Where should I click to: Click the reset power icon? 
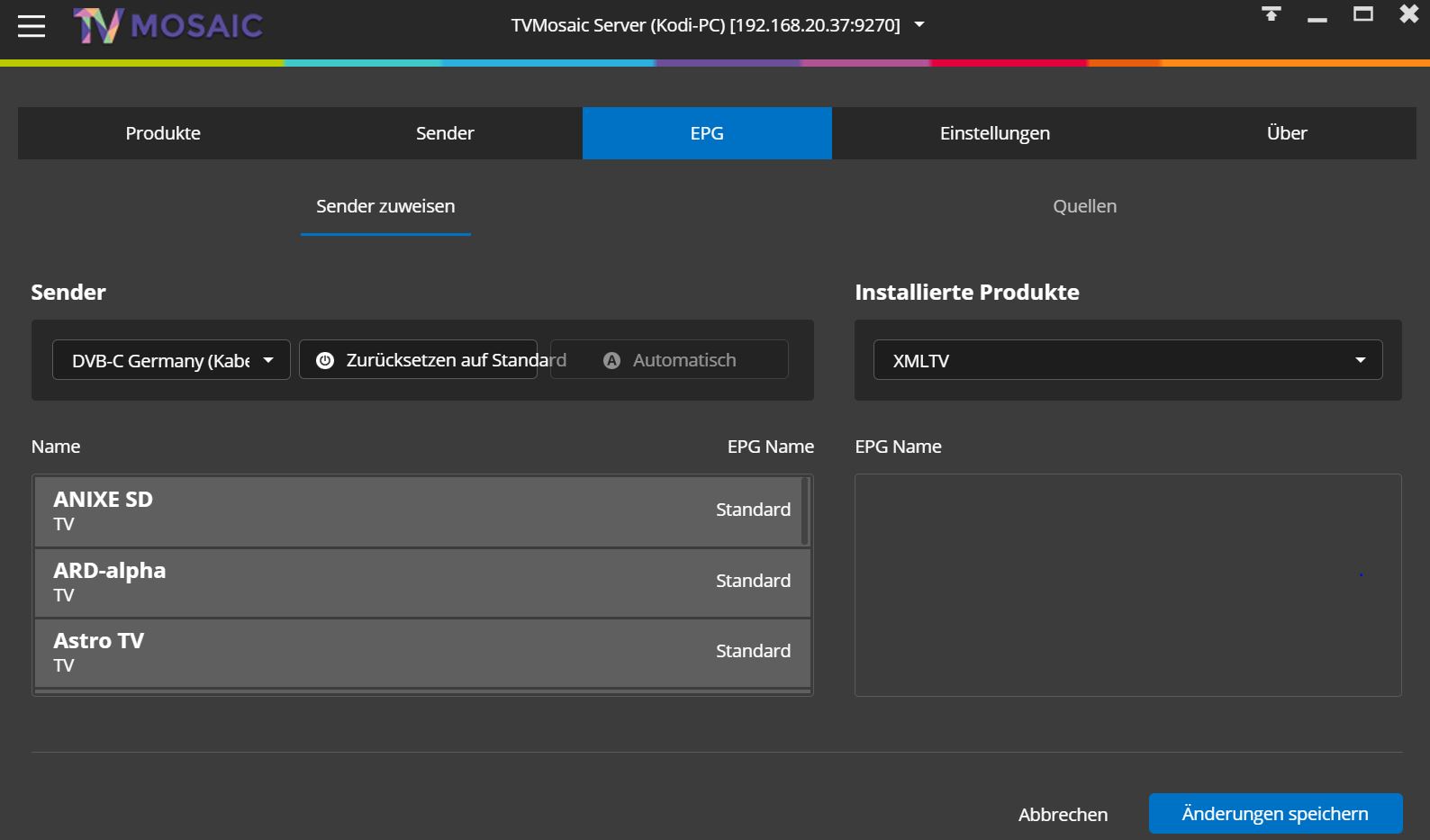coord(325,360)
